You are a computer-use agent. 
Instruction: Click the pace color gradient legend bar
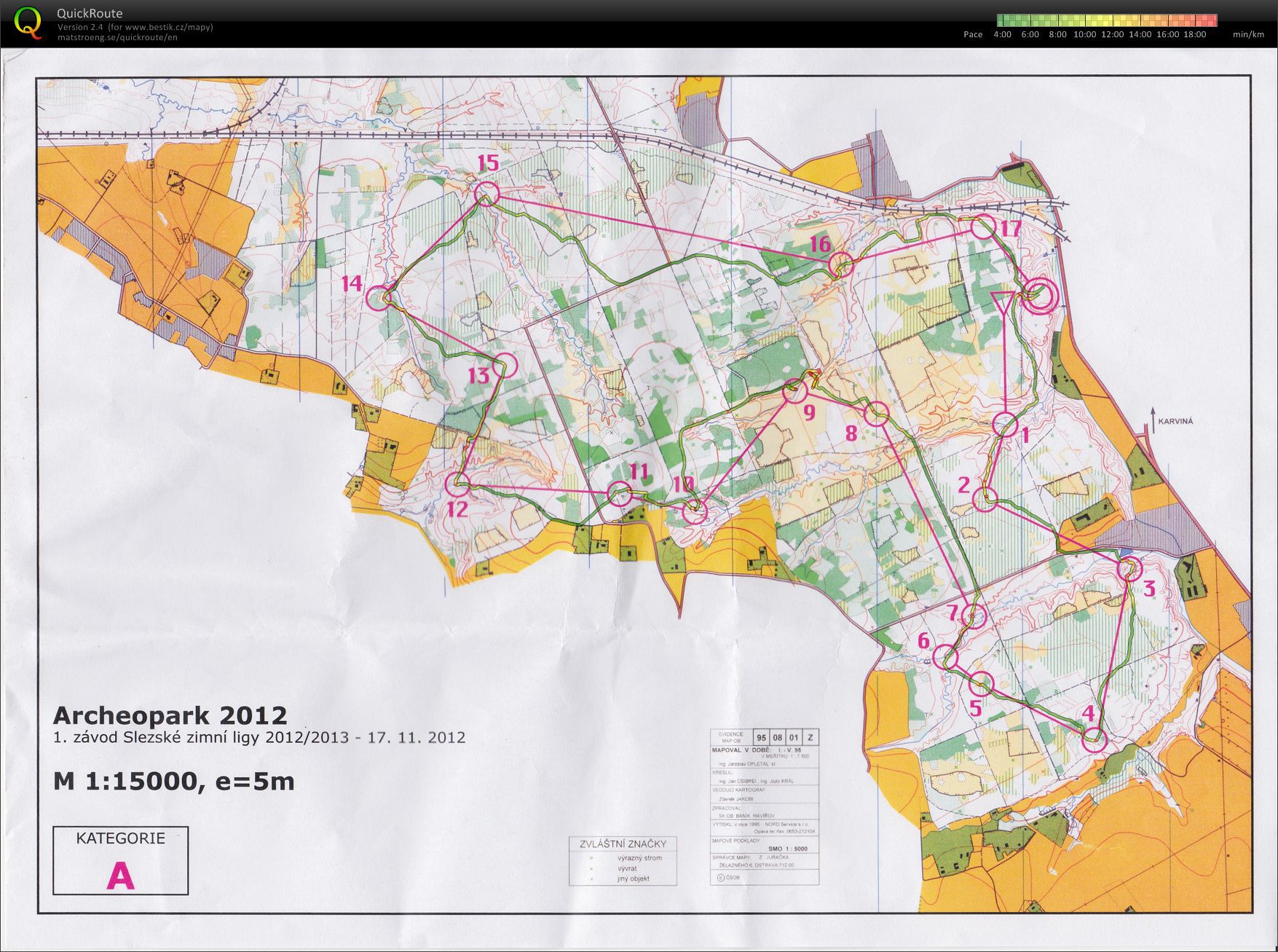click(x=1107, y=20)
